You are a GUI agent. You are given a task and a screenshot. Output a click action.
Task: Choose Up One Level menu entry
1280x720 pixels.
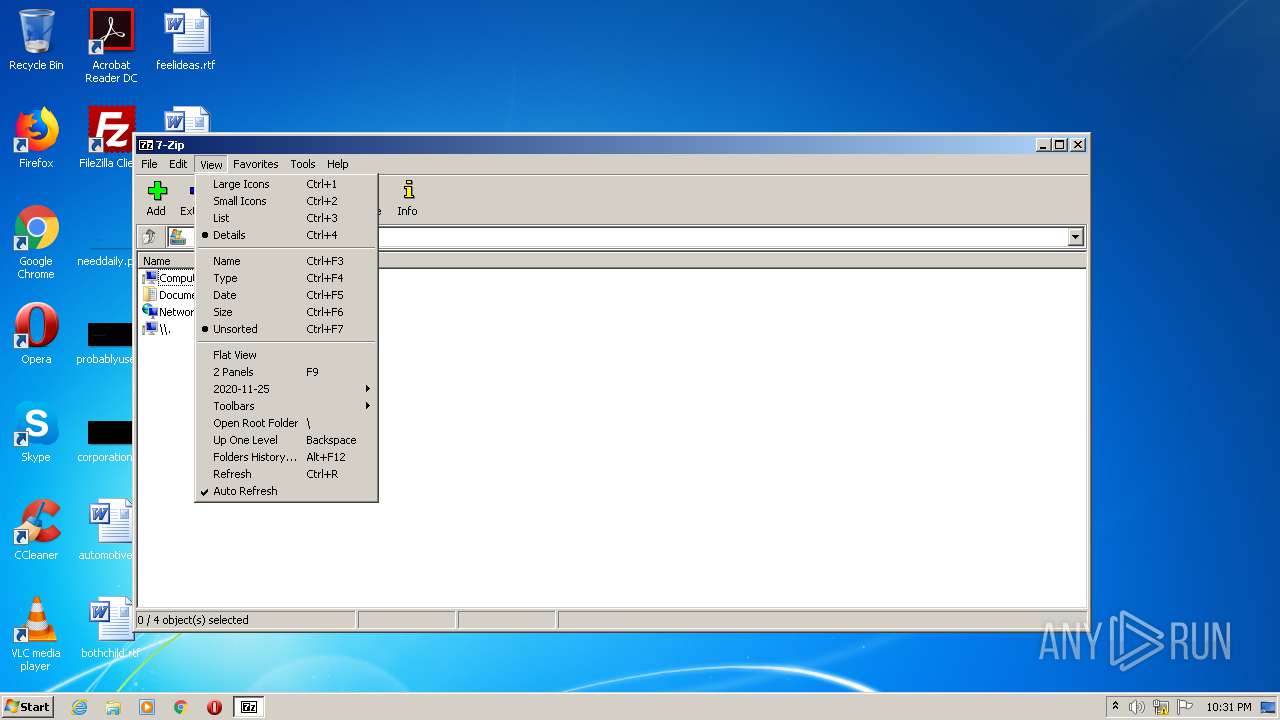click(x=286, y=440)
